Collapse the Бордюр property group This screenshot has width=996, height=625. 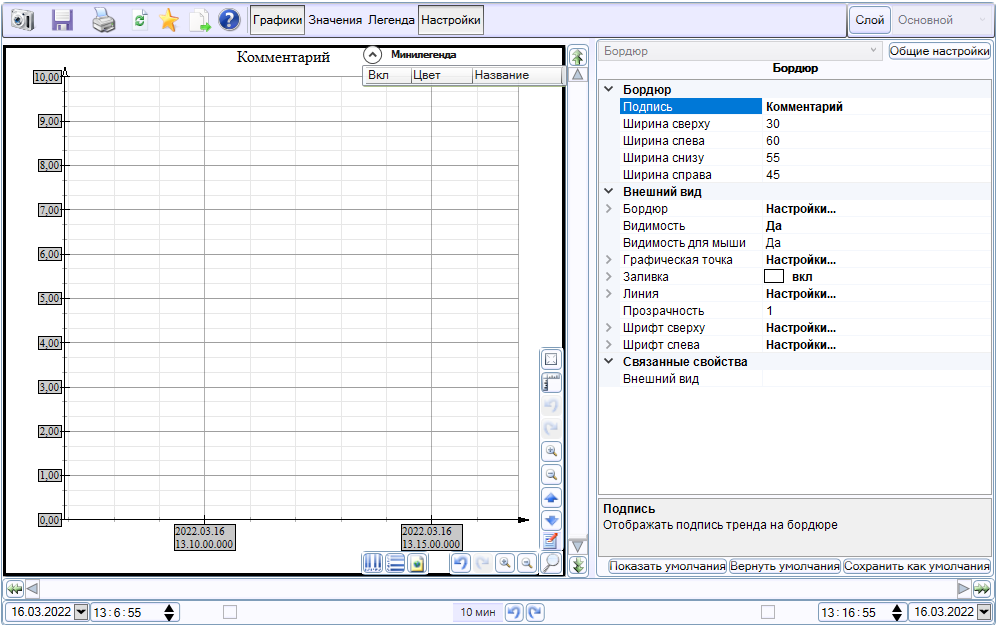609,90
